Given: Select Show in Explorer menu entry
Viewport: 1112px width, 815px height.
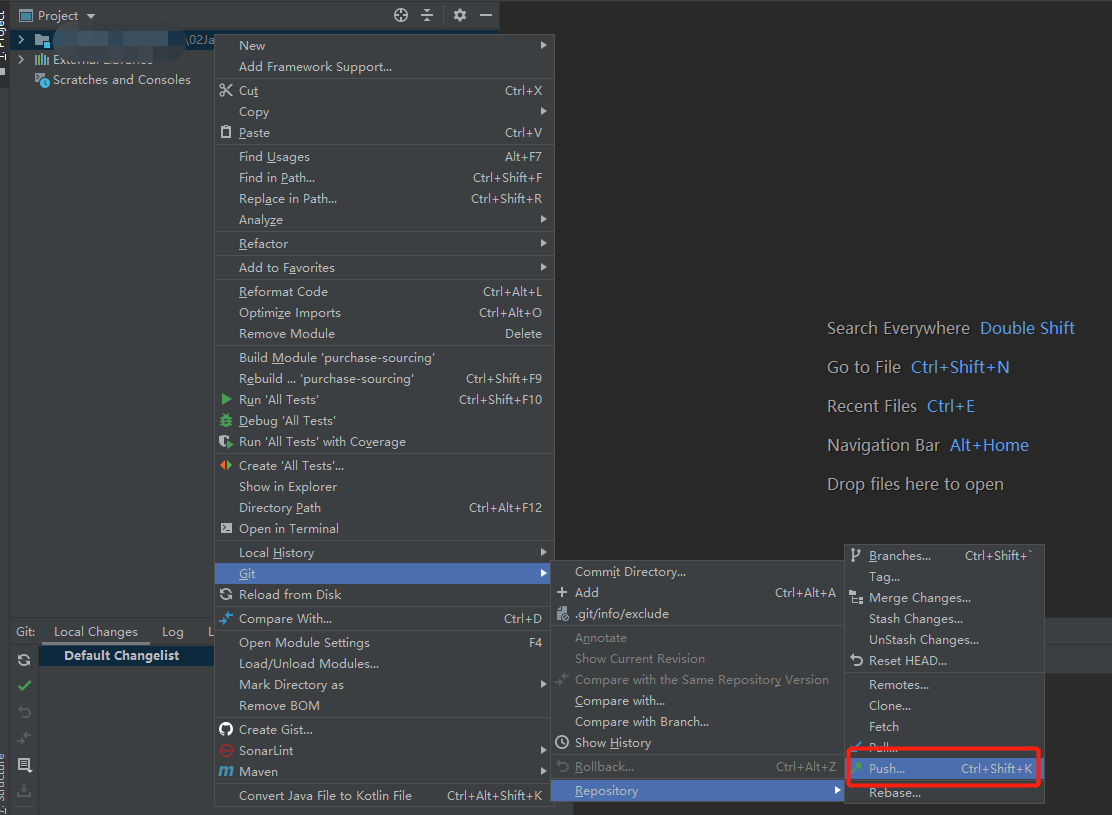Looking at the screenshot, I should coord(384,487).
